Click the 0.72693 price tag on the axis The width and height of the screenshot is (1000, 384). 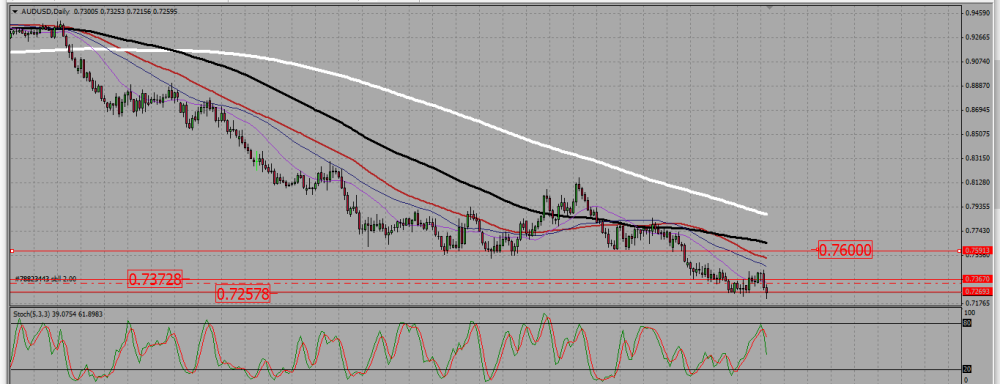click(x=977, y=292)
